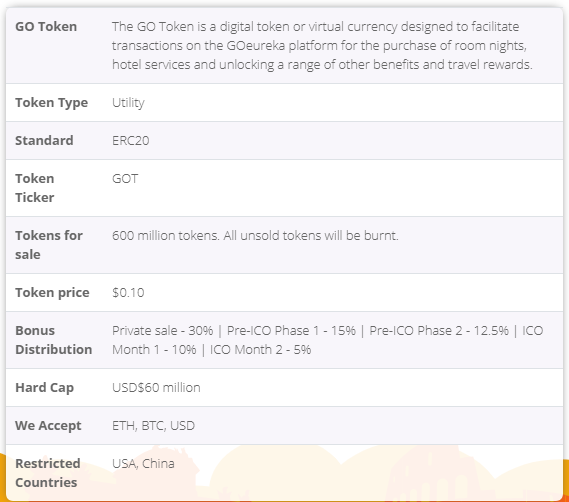Select the Private sale 30% bonus text
Image resolution: width=569 pixels, height=502 pixels.
click(163, 331)
